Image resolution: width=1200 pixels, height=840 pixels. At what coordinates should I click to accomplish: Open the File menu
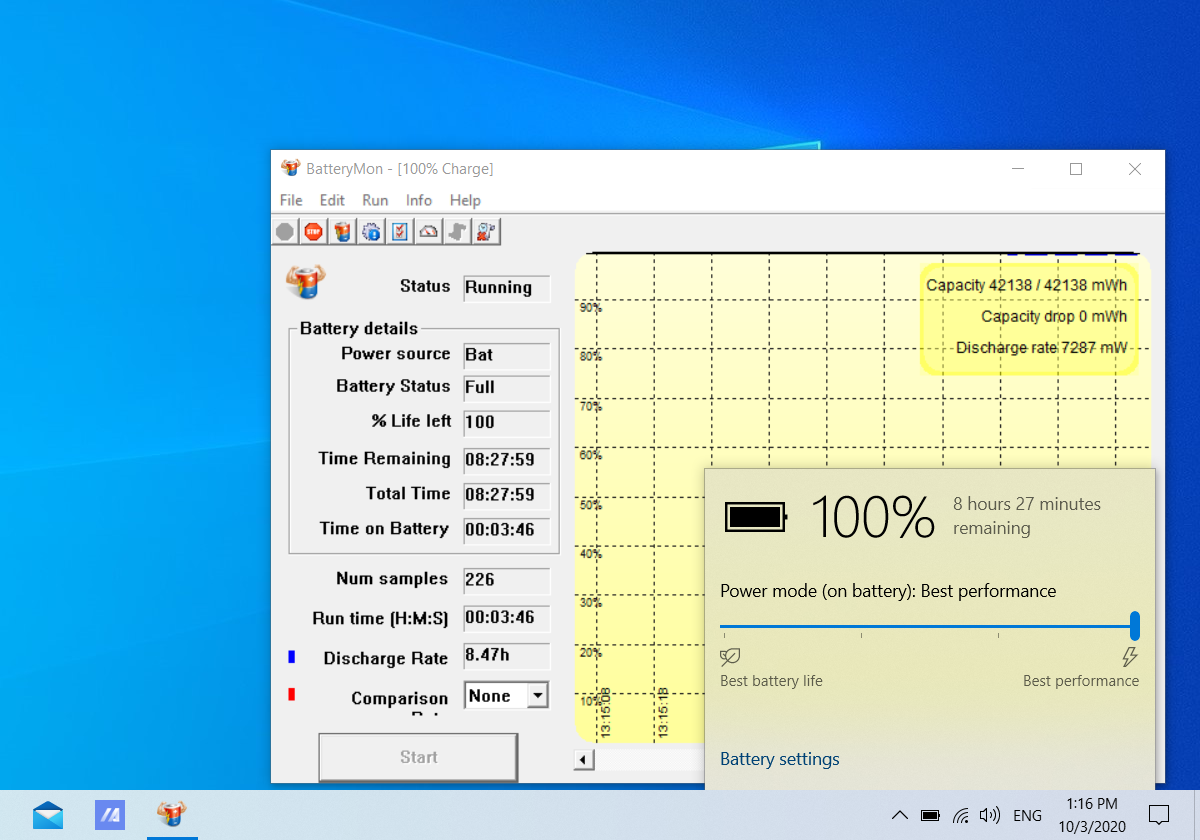291,200
